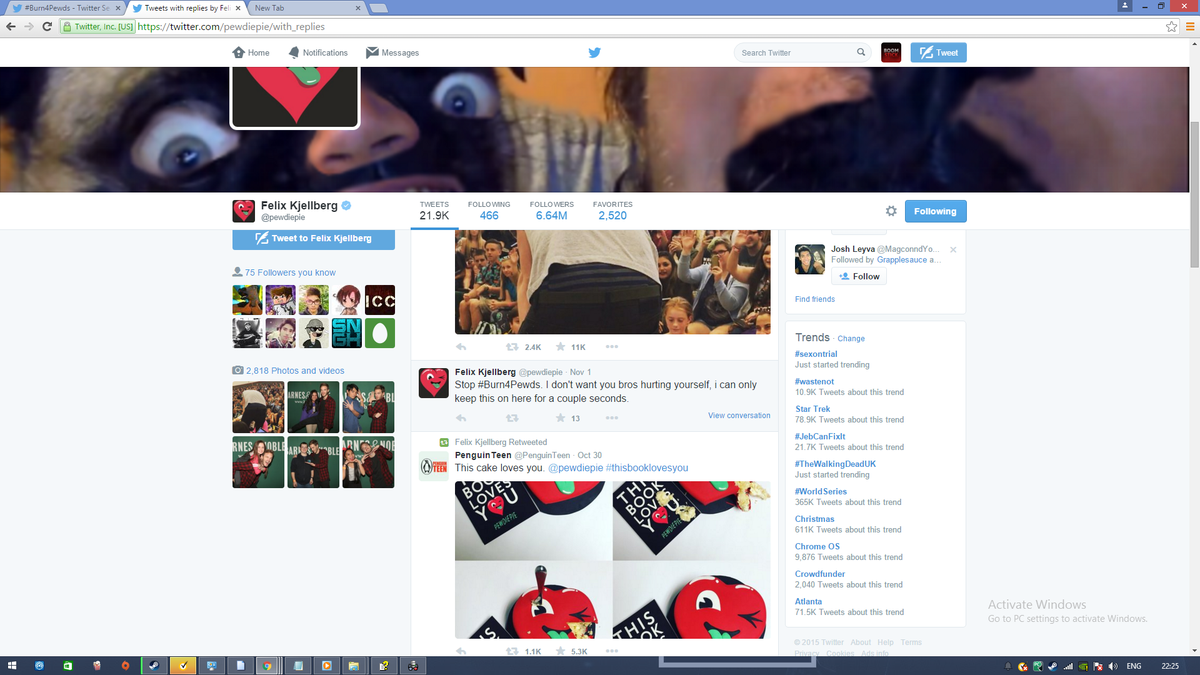1200x675 pixels.
Task: Click Tweet to Felix Kjellberg button
Action: (x=313, y=239)
